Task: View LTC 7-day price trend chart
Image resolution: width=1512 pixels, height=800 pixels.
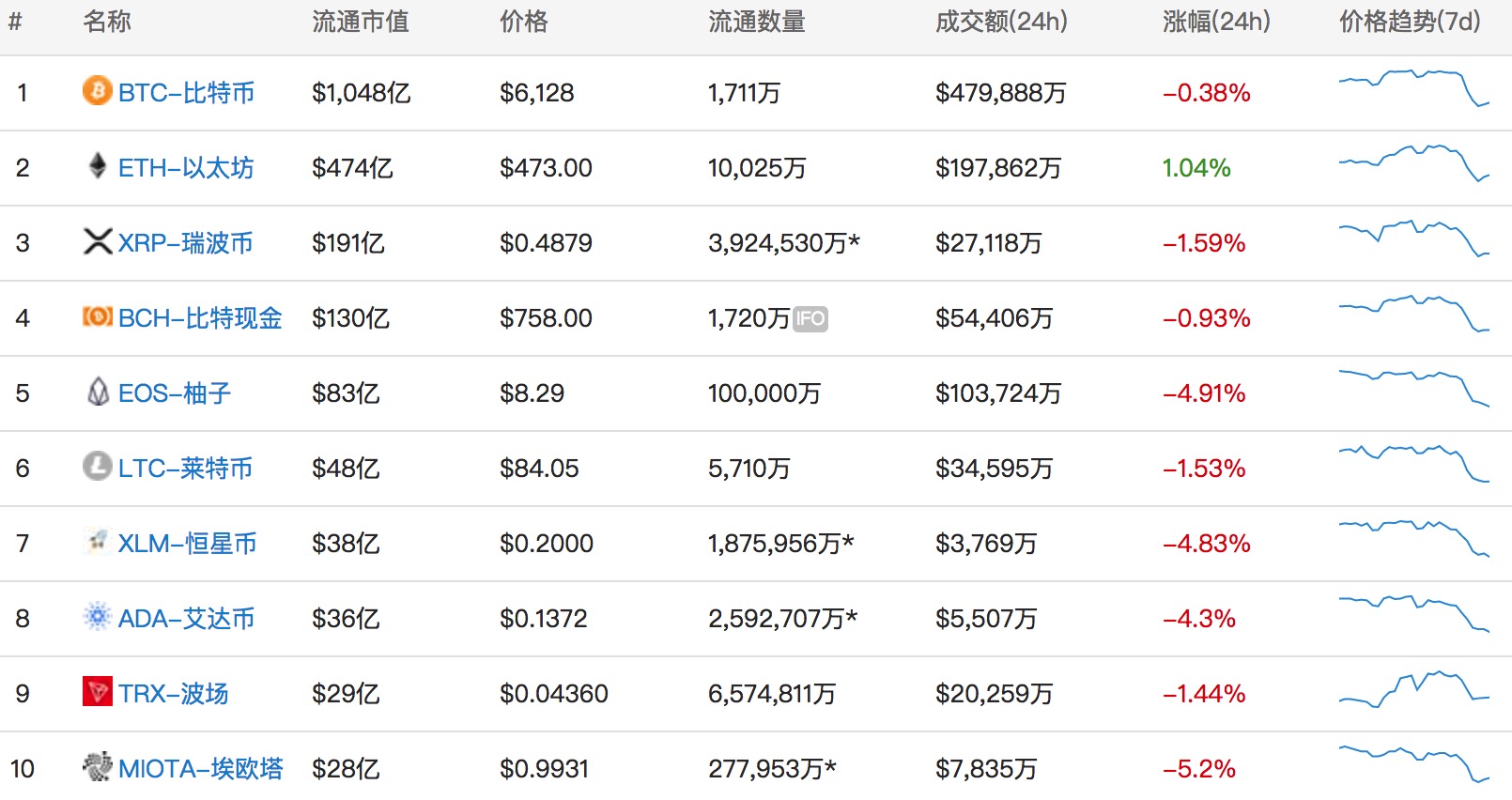Action: [1414, 464]
